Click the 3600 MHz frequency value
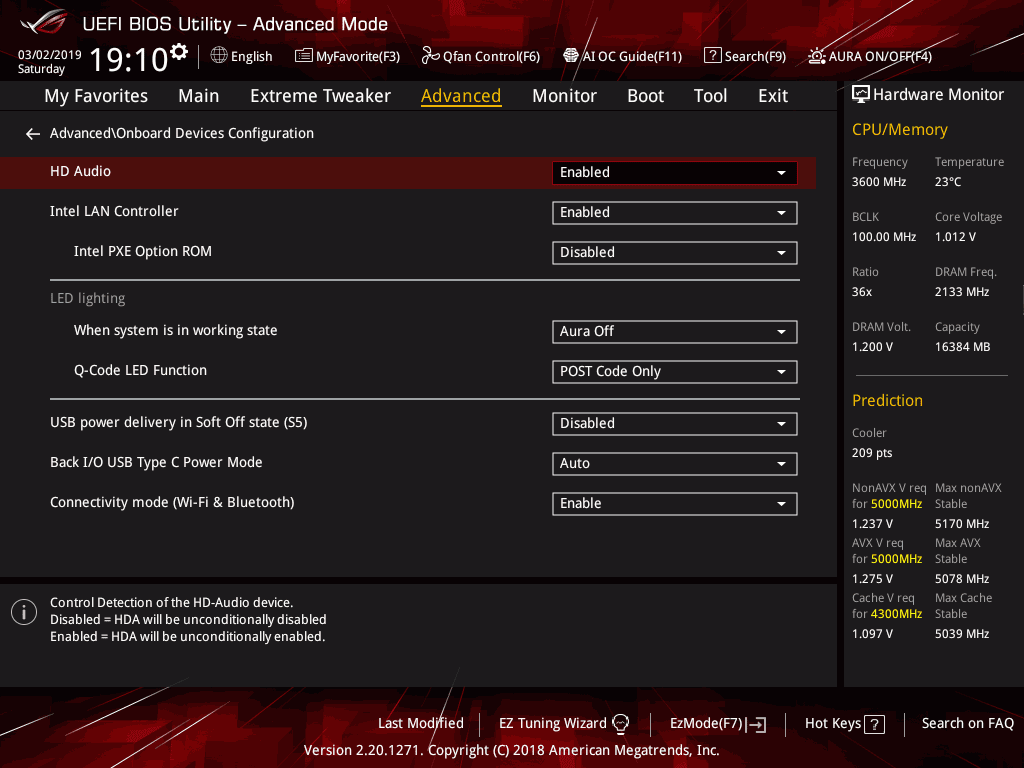Image resolution: width=1024 pixels, height=768 pixels. click(x=878, y=182)
